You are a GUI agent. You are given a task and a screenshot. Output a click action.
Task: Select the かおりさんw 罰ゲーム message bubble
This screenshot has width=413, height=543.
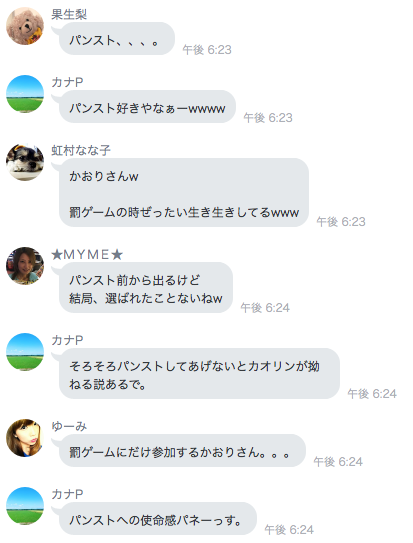(x=184, y=193)
